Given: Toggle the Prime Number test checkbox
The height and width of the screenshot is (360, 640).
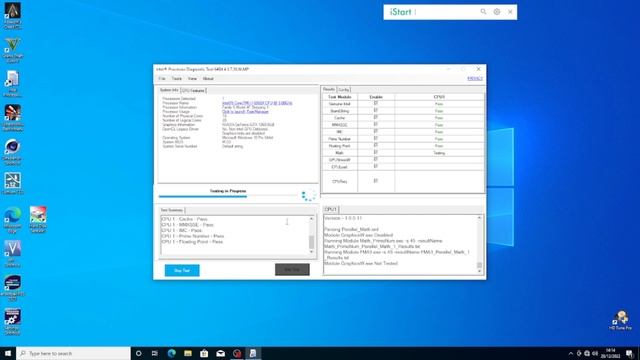Looking at the screenshot, I should (x=376, y=139).
